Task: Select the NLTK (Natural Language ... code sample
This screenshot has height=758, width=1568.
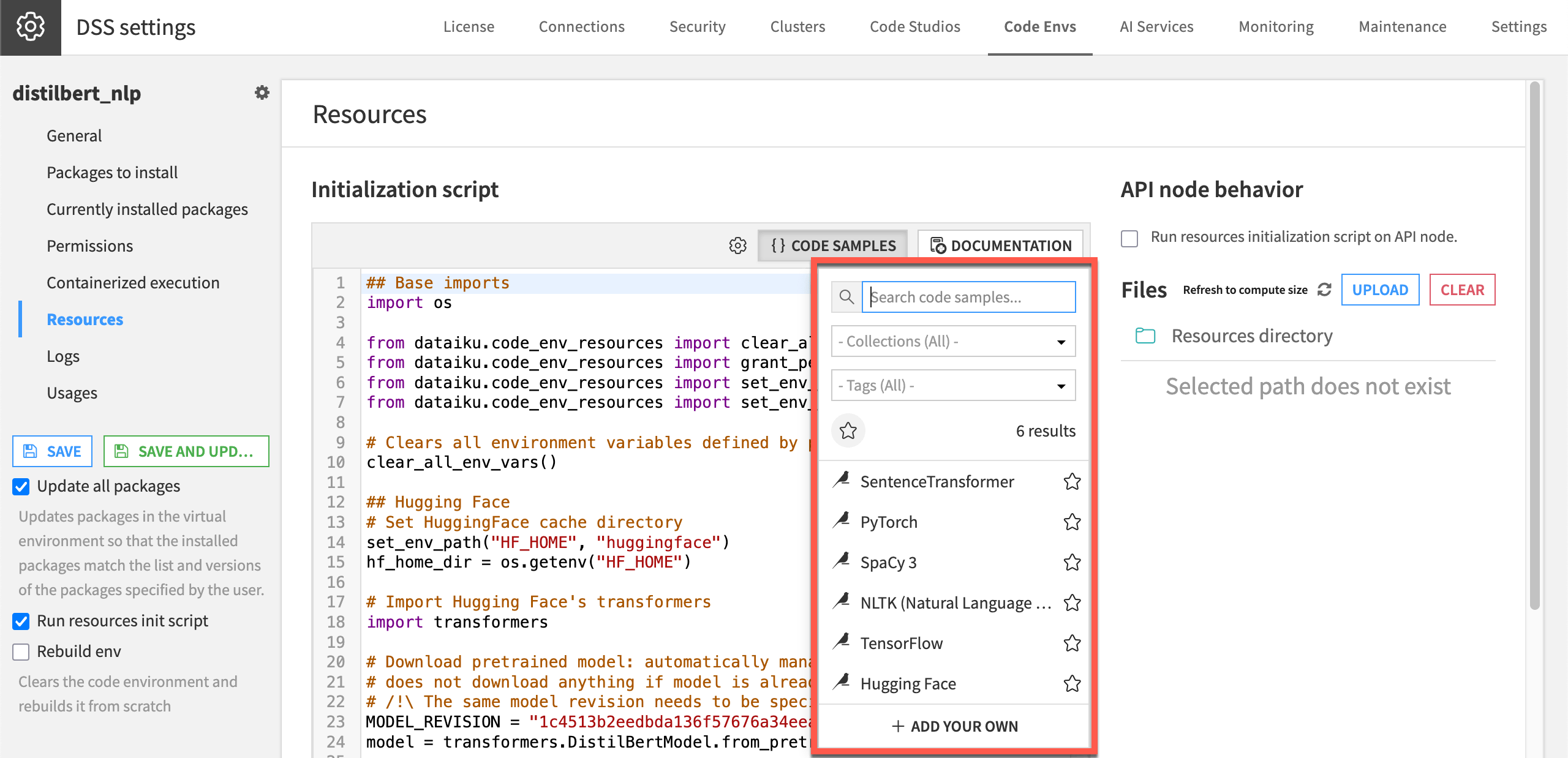Action: click(x=956, y=603)
